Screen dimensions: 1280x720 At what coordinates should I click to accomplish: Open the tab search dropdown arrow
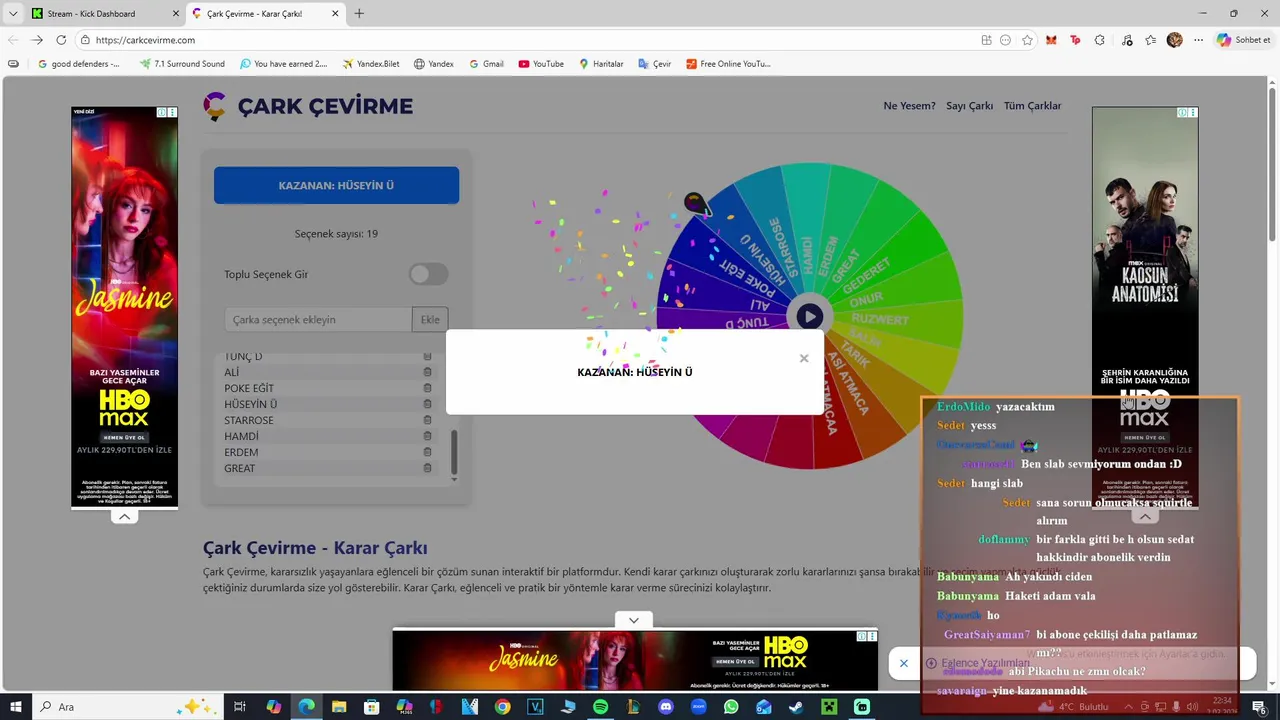13,14
